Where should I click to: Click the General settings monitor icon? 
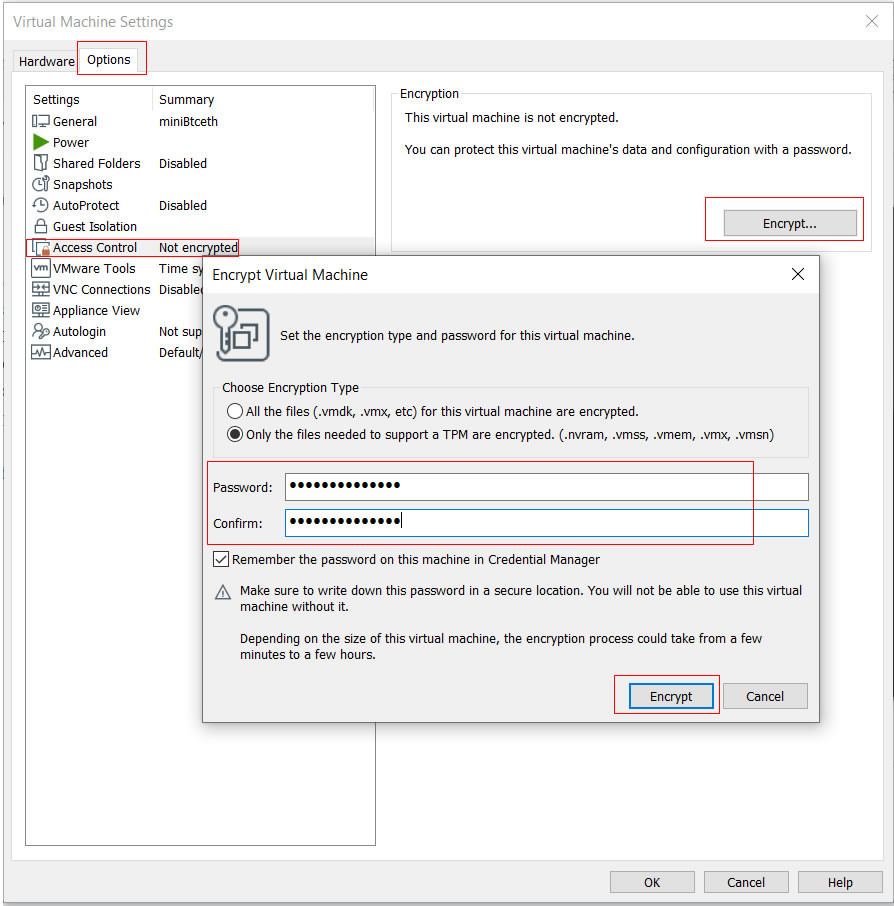[x=41, y=121]
